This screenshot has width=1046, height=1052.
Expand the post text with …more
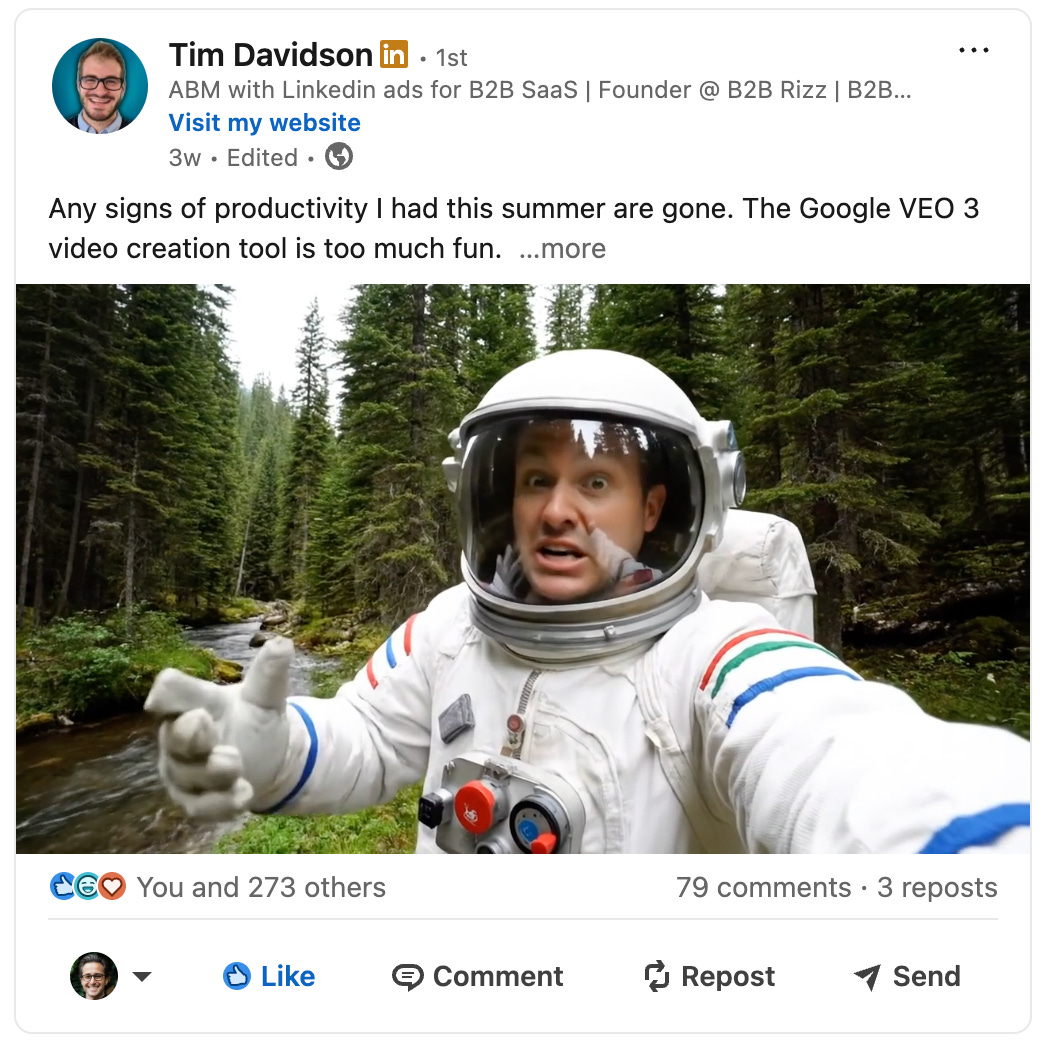[562, 249]
